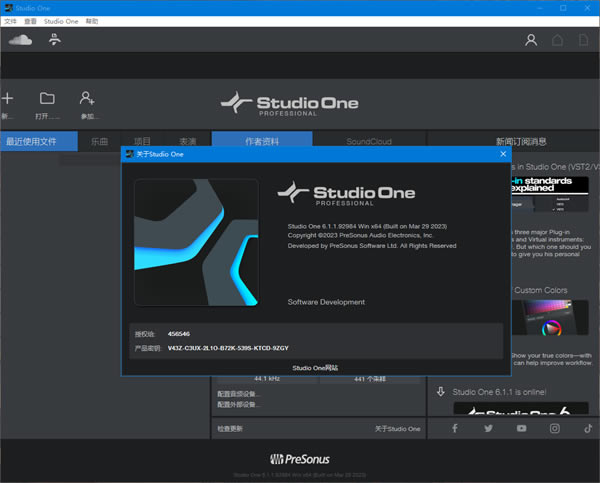Click the Open folder icon

click(x=47, y=98)
